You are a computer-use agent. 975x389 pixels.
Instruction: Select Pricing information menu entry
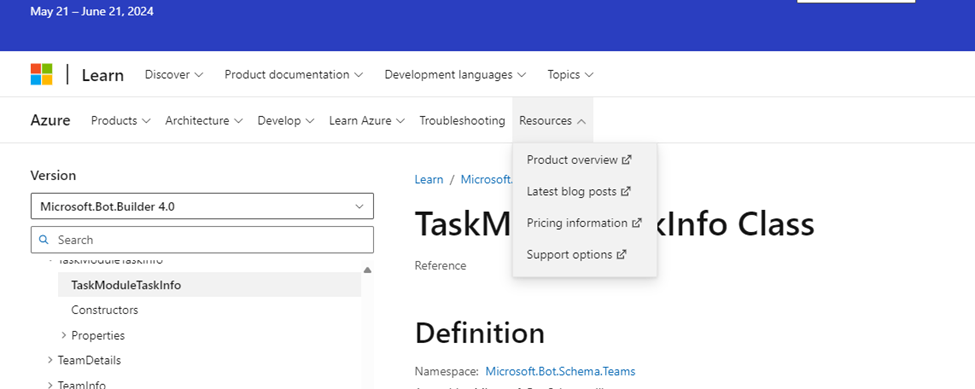(x=584, y=222)
